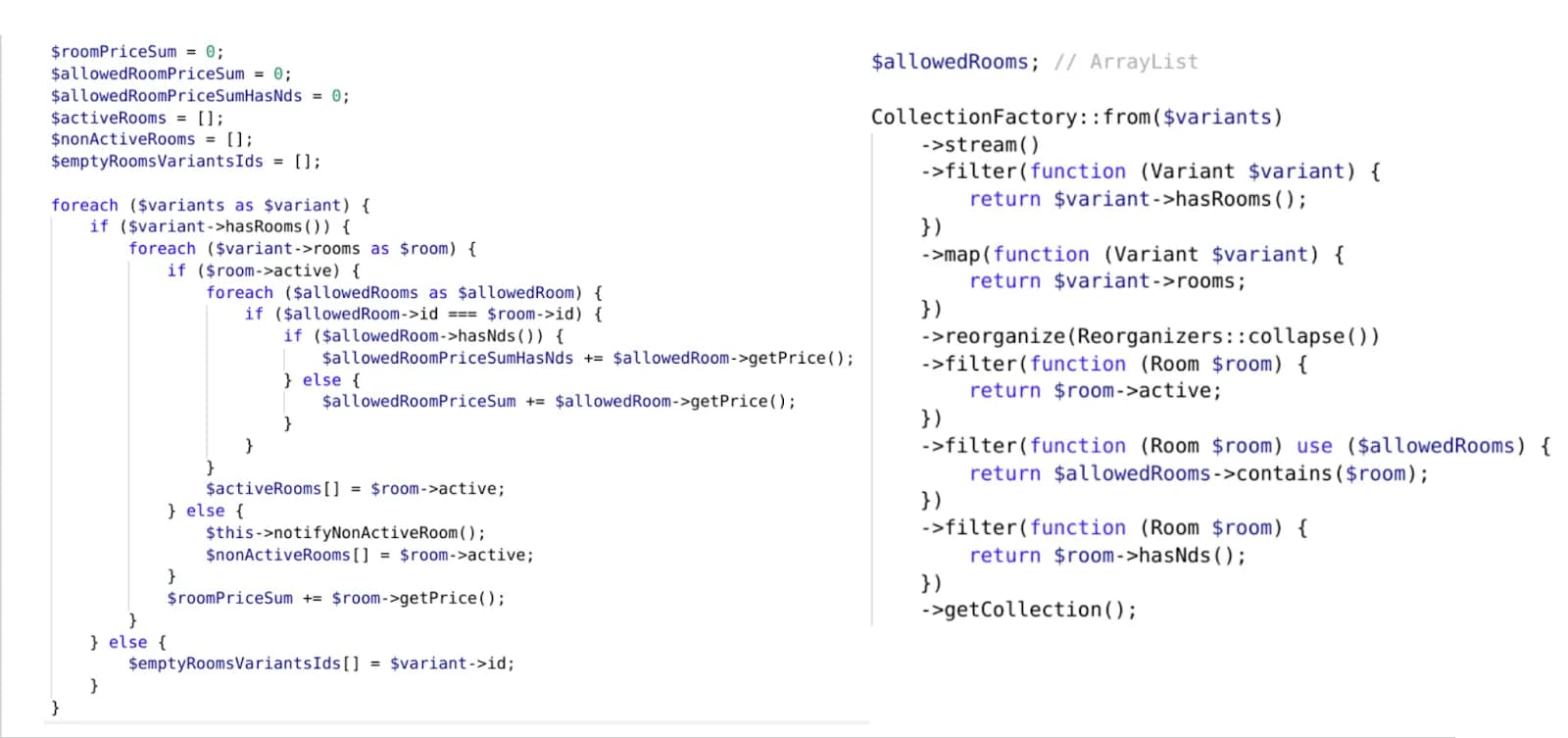Click the $roomPriceSum = 0 declaration line
Image resolution: width=1568 pixels, height=738 pixels.
[x=137, y=52]
